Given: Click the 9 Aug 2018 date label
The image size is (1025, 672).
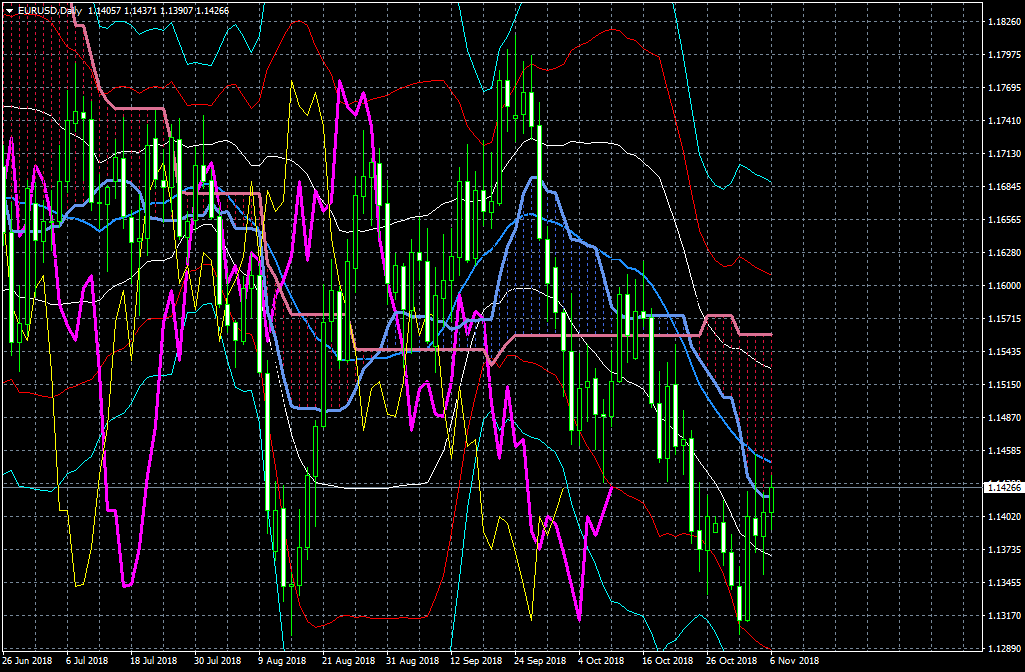Looking at the screenshot, I should [282, 661].
